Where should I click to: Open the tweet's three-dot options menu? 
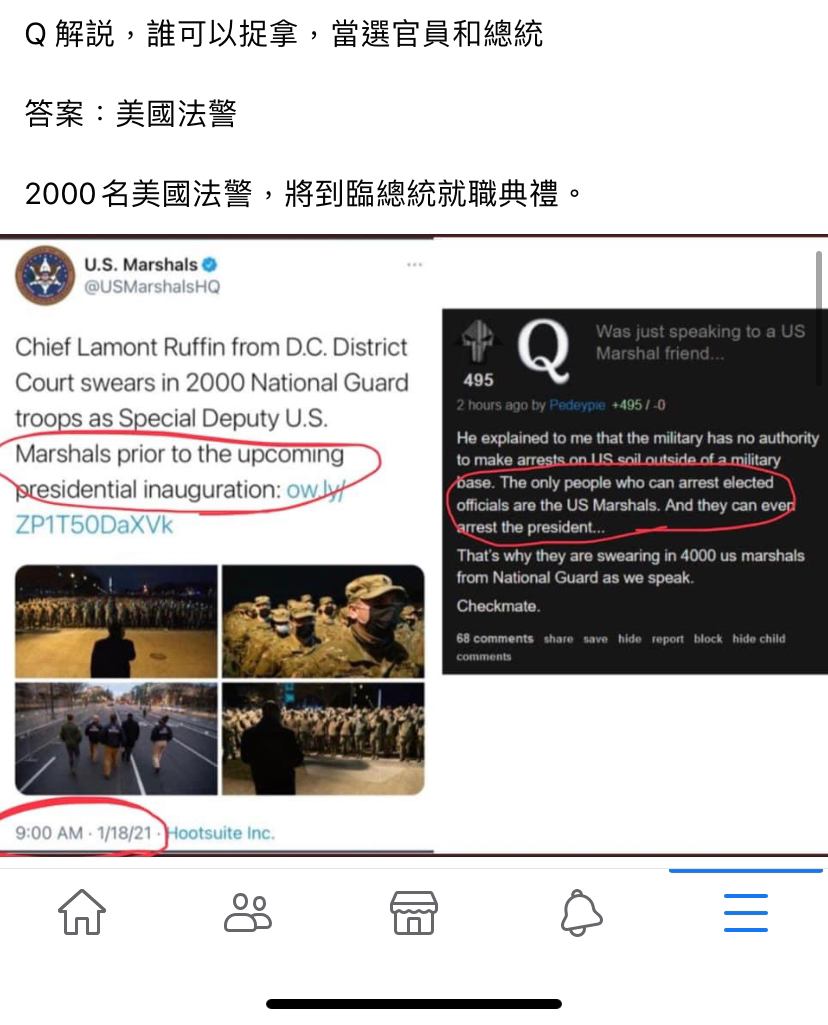click(x=414, y=265)
